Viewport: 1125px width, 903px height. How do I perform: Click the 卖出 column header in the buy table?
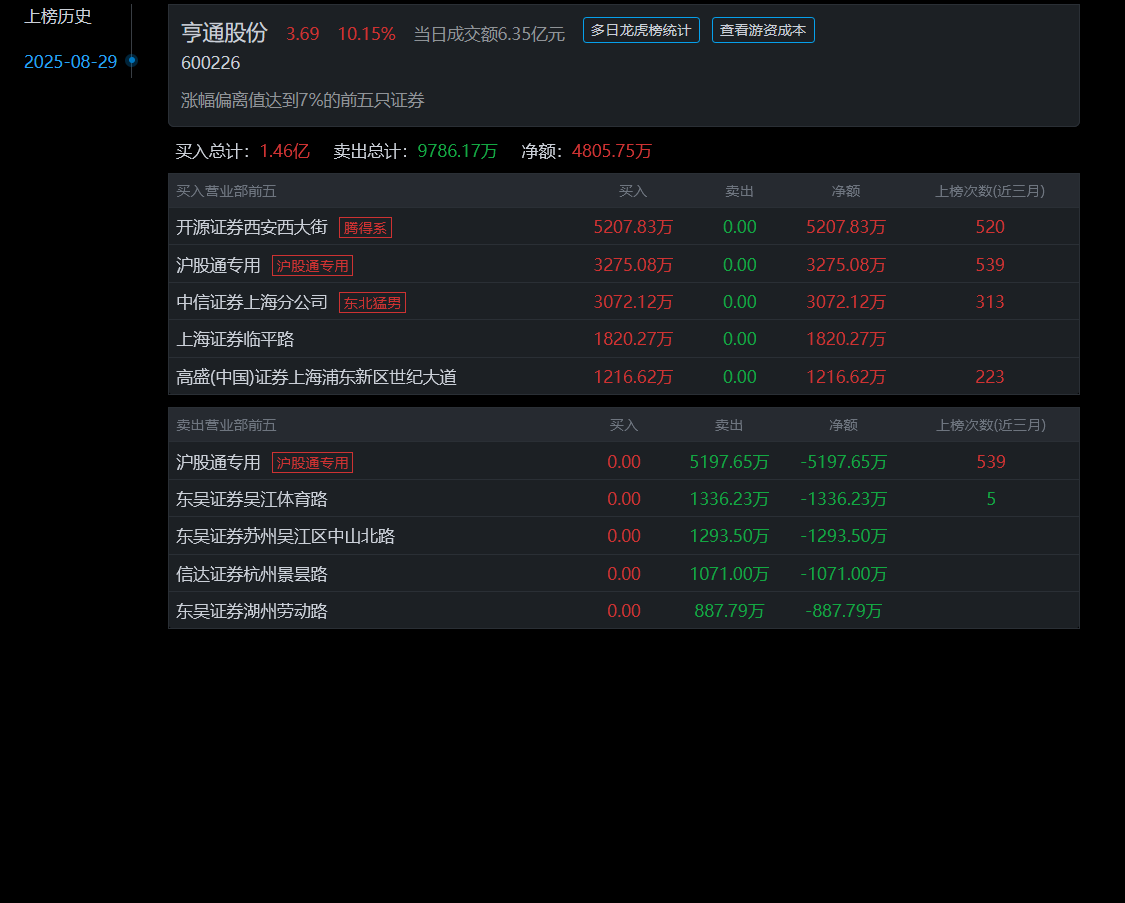[739, 192]
